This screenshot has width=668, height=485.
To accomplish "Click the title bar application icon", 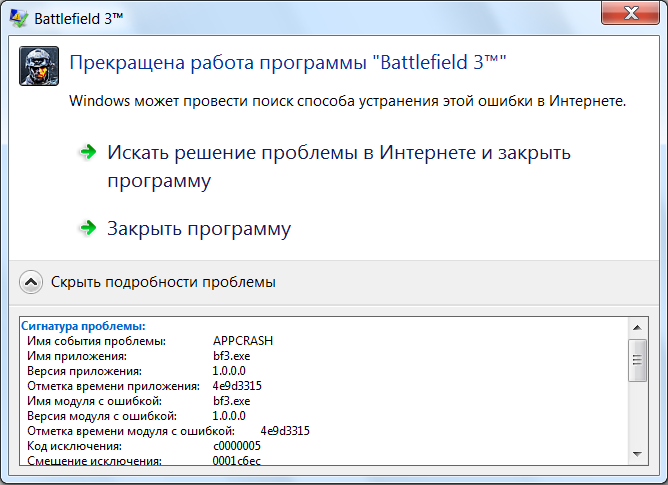I will click(19, 18).
